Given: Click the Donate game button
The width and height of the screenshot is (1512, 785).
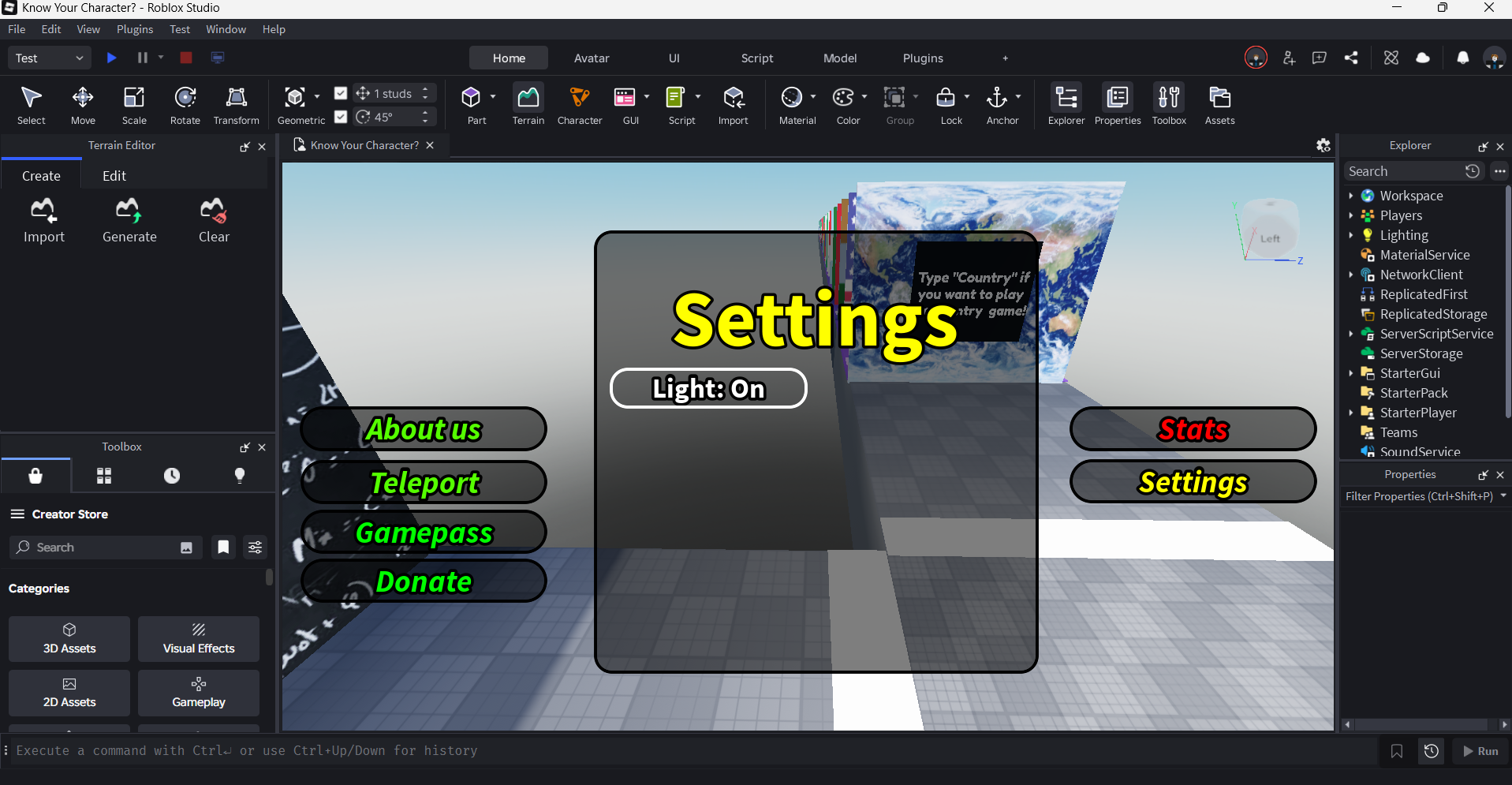Looking at the screenshot, I should (424, 581).
